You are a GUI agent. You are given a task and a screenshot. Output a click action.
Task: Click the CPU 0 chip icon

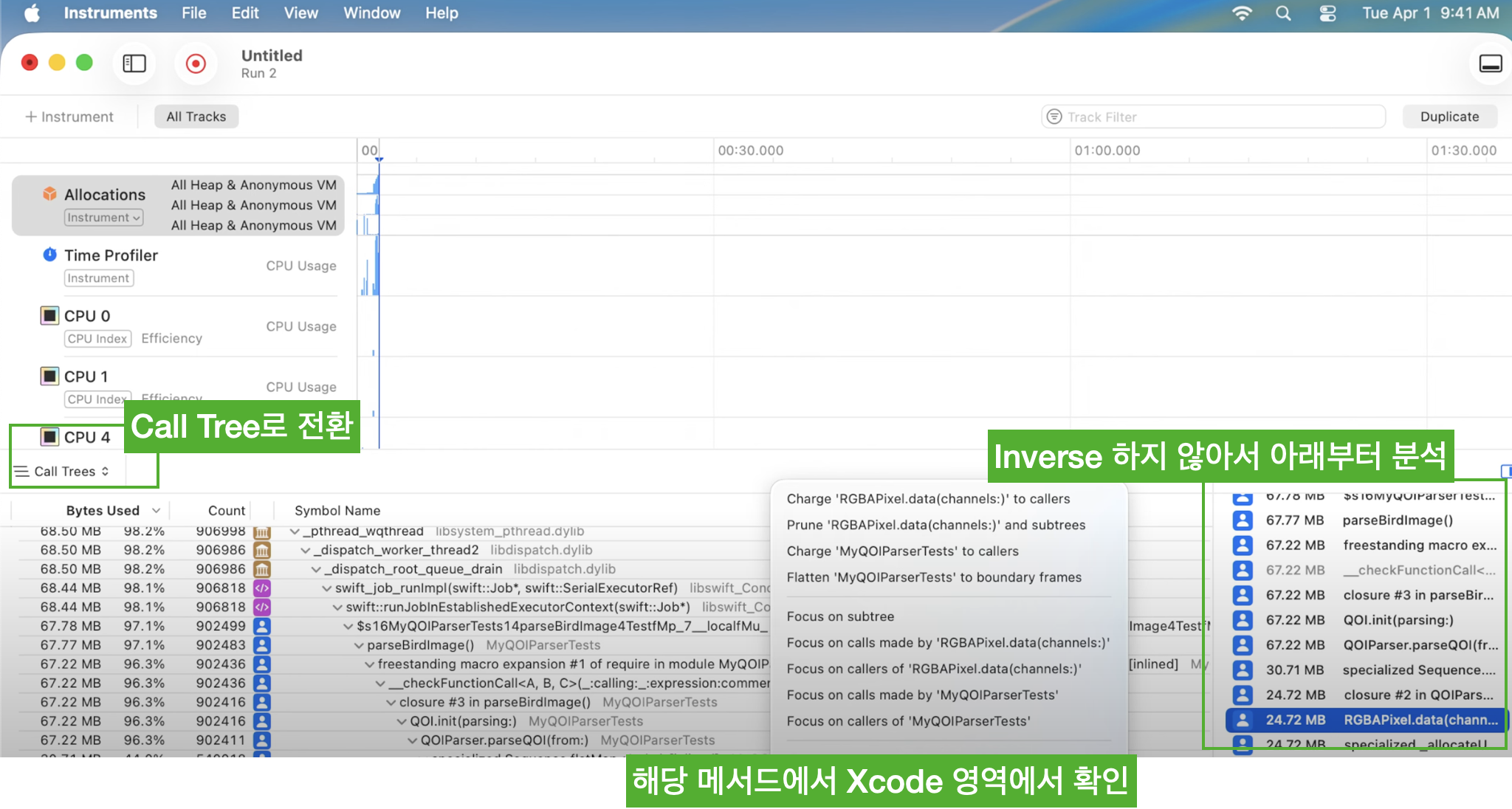click(49, 316)
